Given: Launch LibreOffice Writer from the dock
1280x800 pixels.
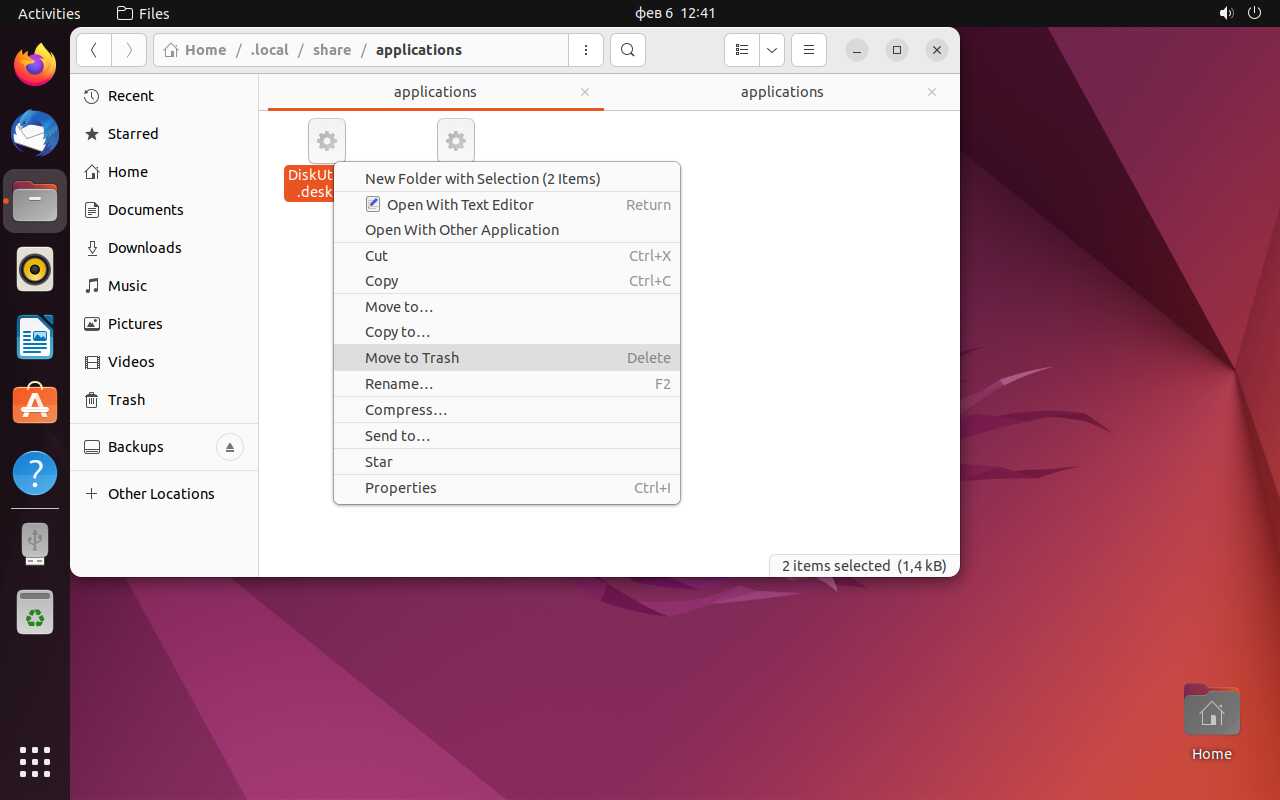Looking at the screenshot, I should click(x=35, y=337).
